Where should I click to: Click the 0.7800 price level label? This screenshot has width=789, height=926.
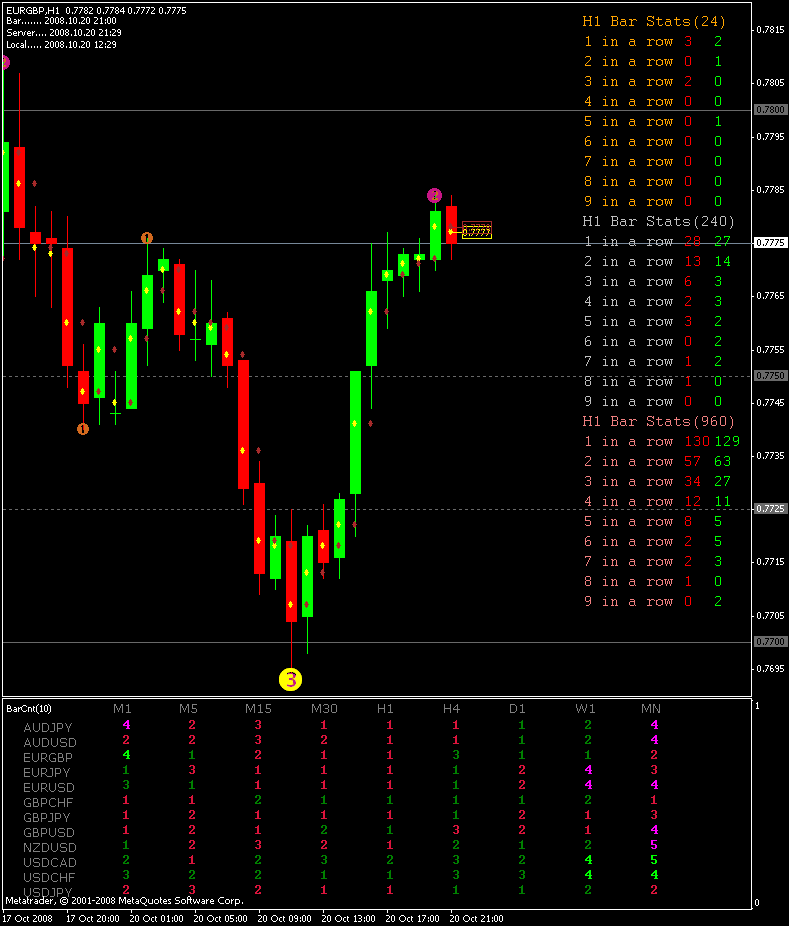[771, 110]
